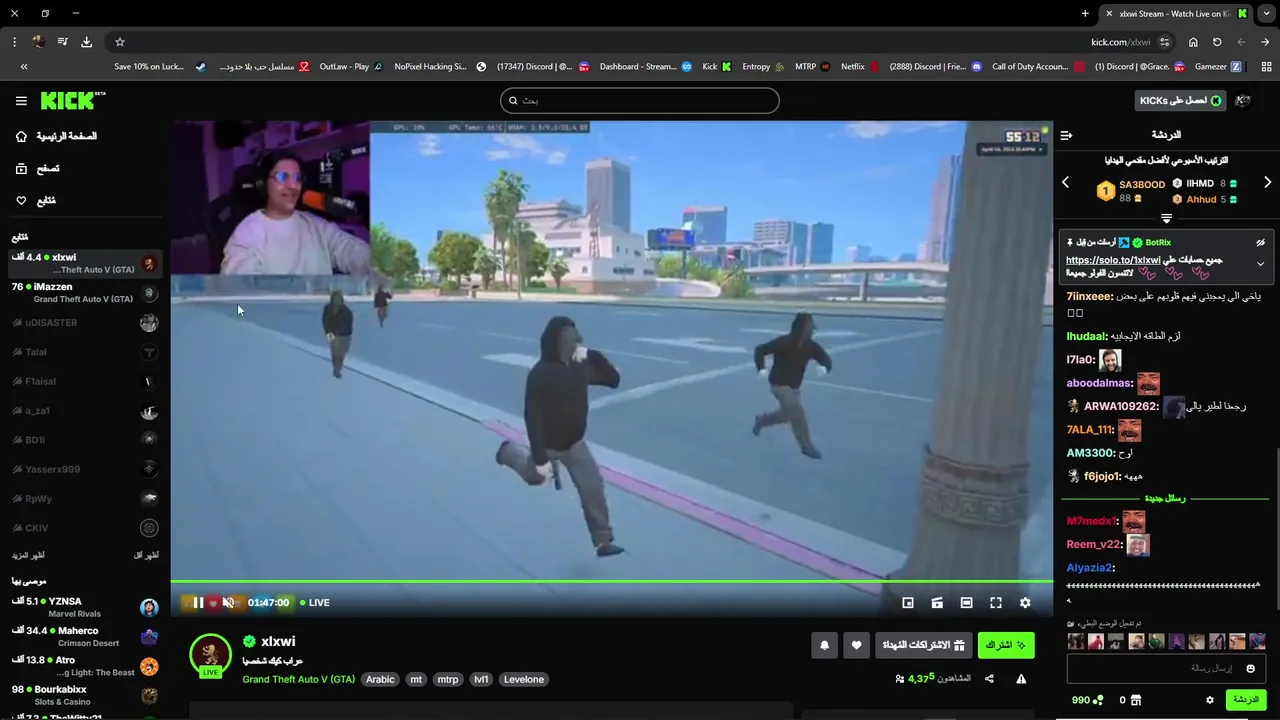Expand the leaderboard handle arrow
1280x720 pixels.
tap(1166, 218)
